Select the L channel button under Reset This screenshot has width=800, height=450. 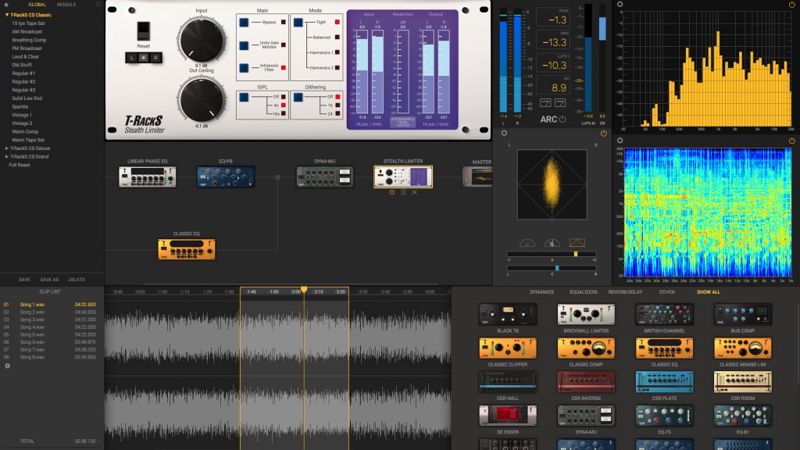[x=132, y=58]
